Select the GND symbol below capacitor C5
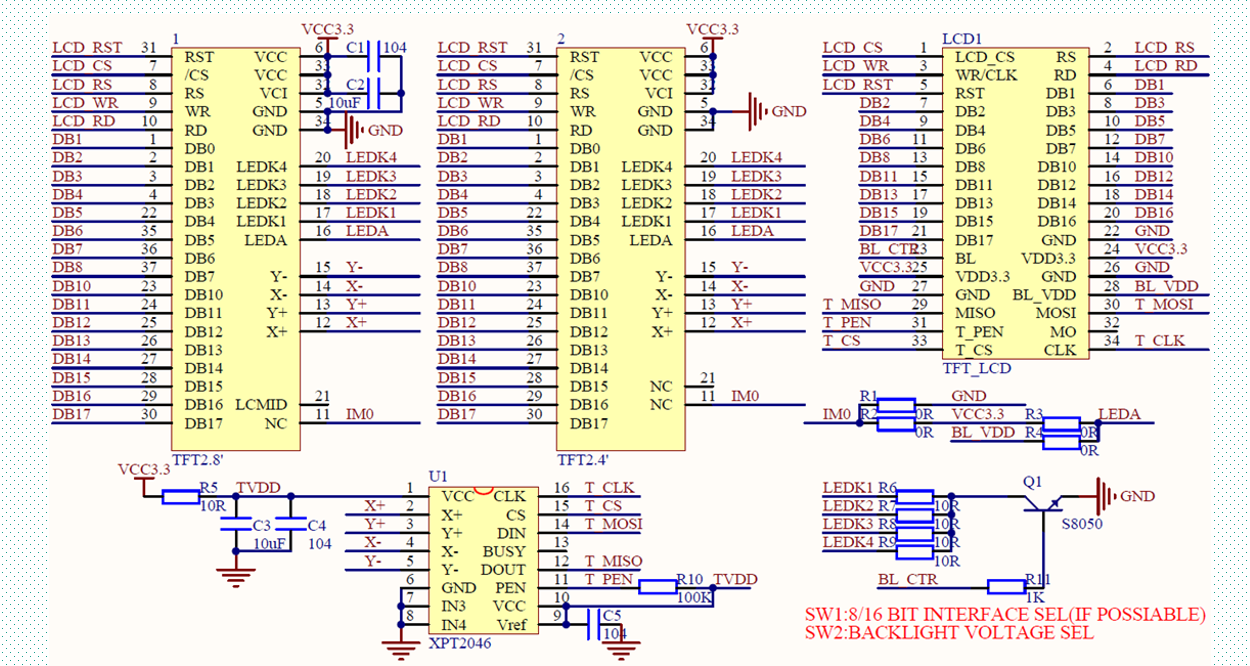Image resolution: width=1250 pixels, height=666 pixels. click(x=622, y=651)
